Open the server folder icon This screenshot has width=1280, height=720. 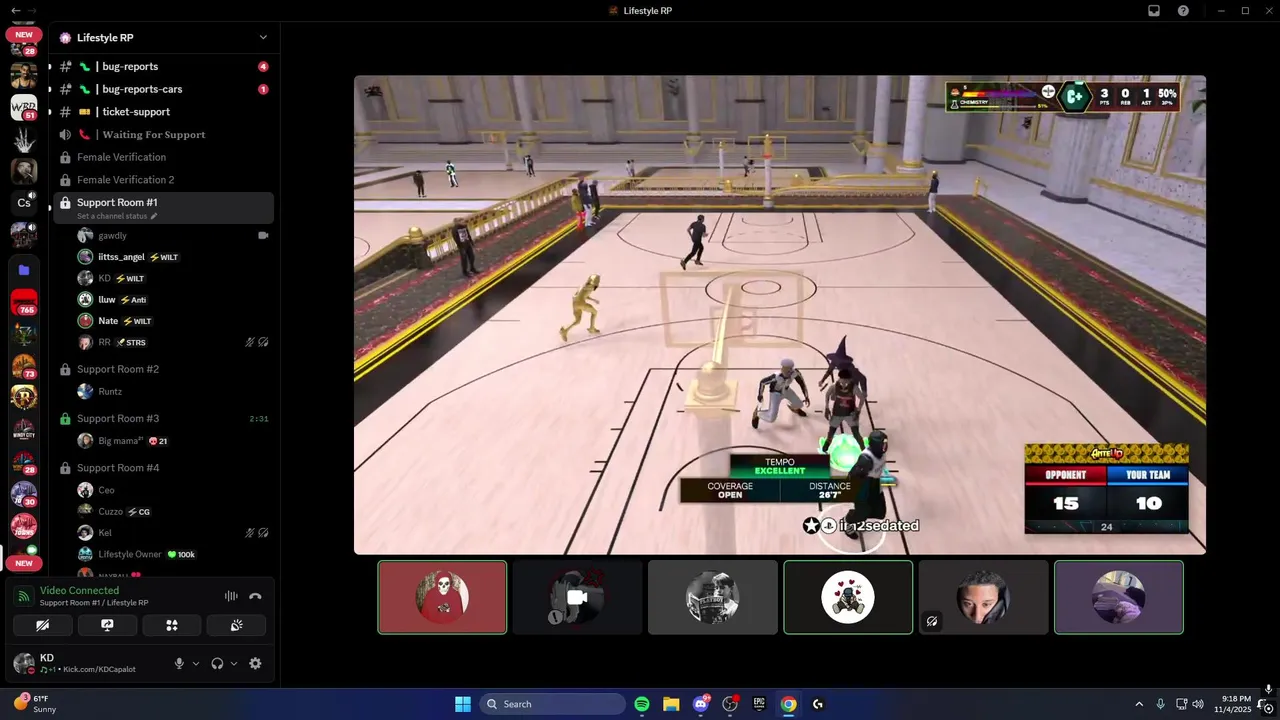pyautogui.click(x=24, y=270)
